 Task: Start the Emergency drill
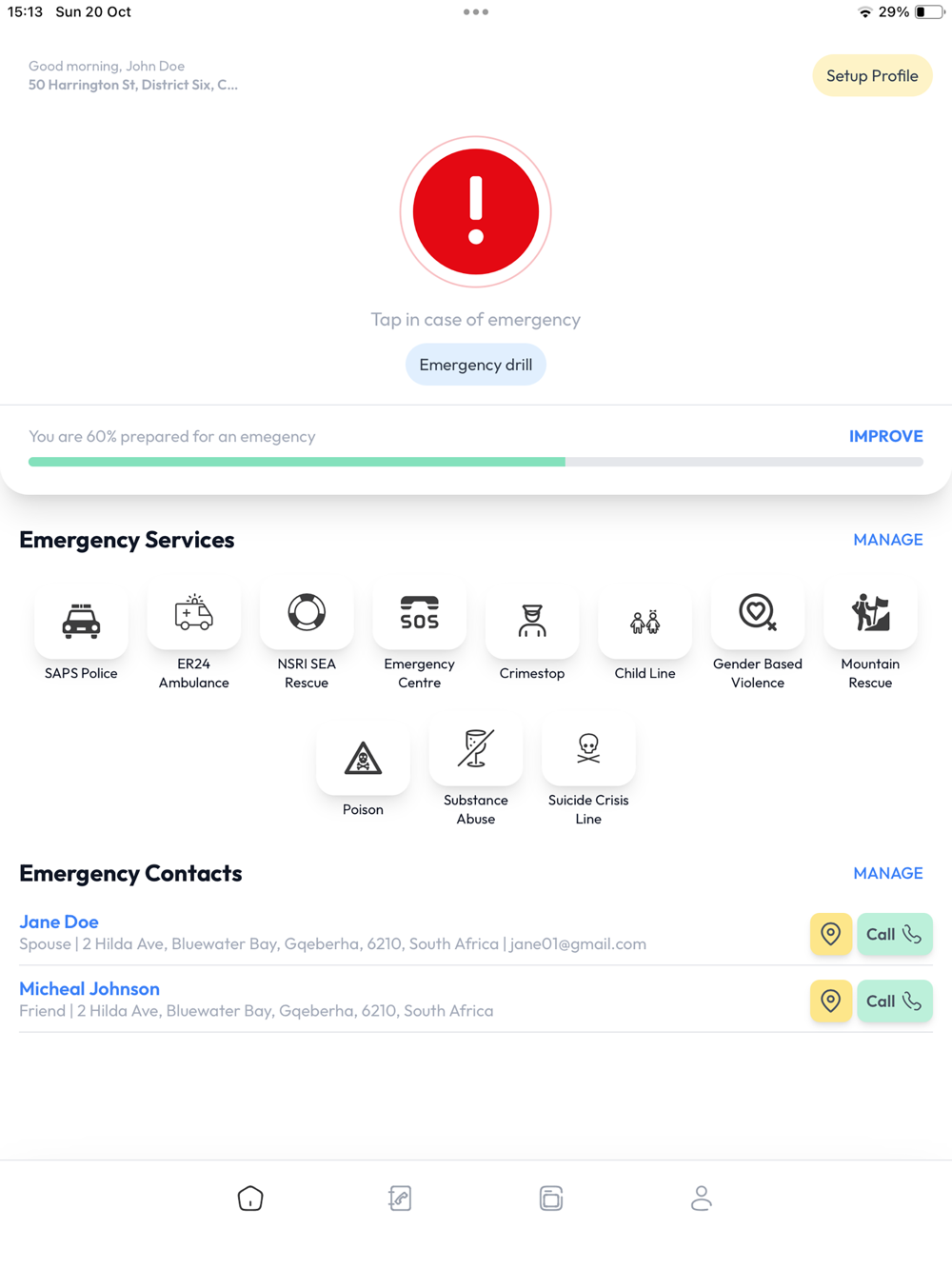tap(476, 365)
